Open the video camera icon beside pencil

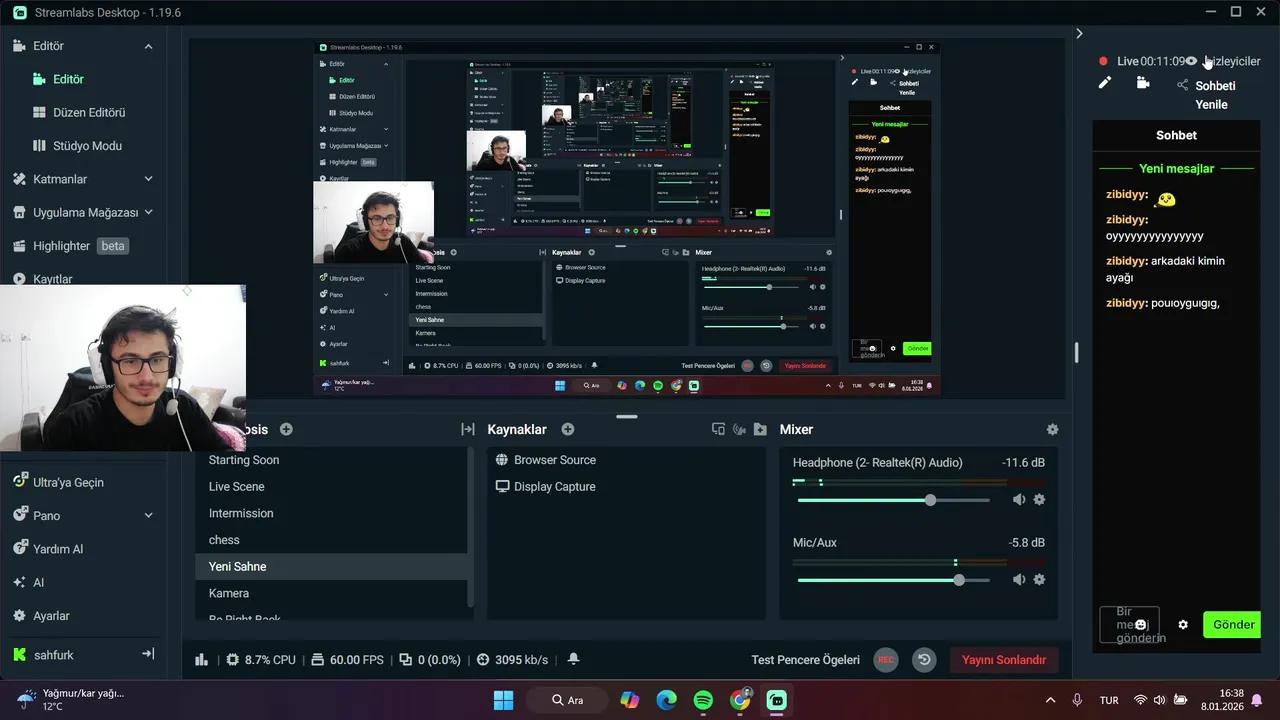[1143, 83]
